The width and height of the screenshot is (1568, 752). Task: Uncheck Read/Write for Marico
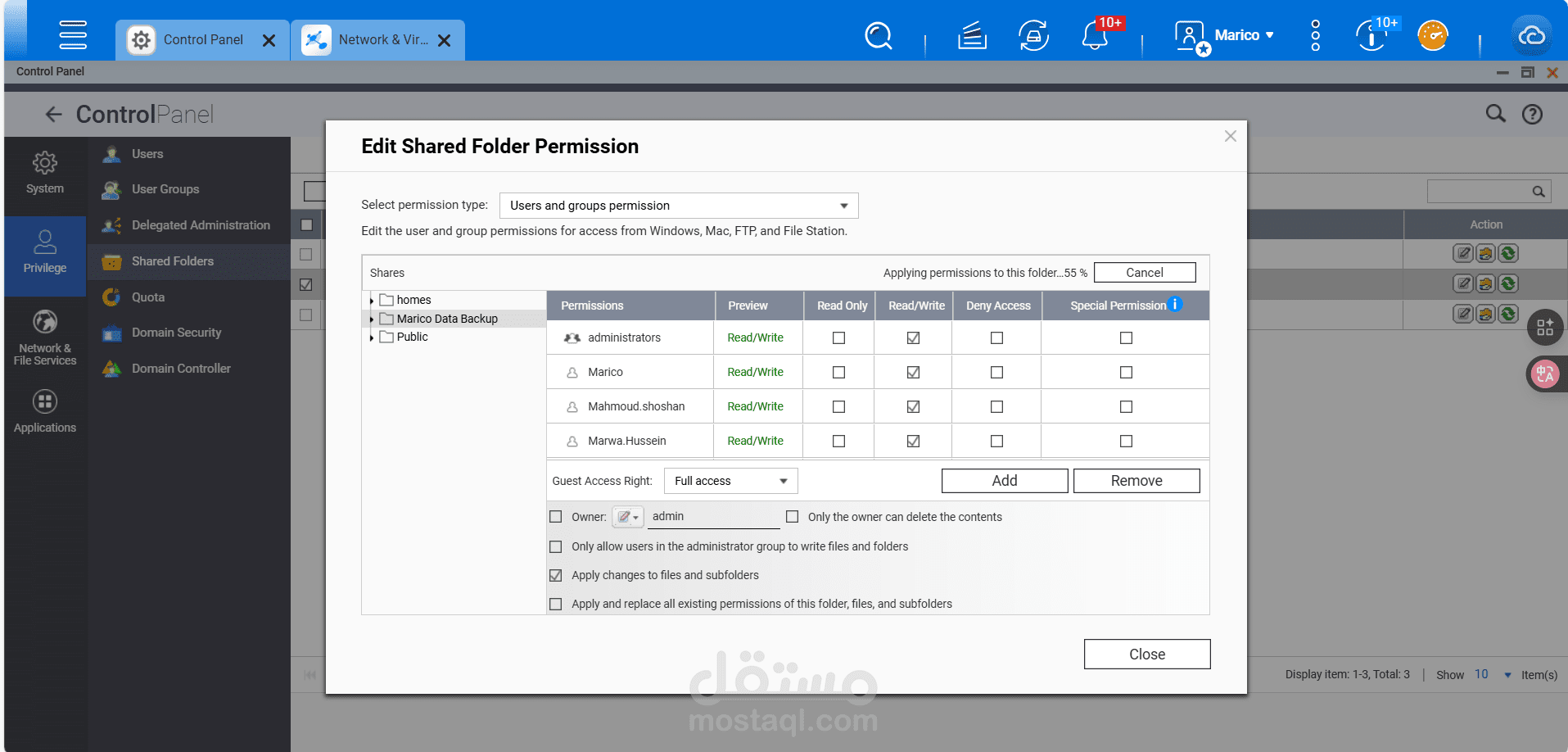point(913,372)
